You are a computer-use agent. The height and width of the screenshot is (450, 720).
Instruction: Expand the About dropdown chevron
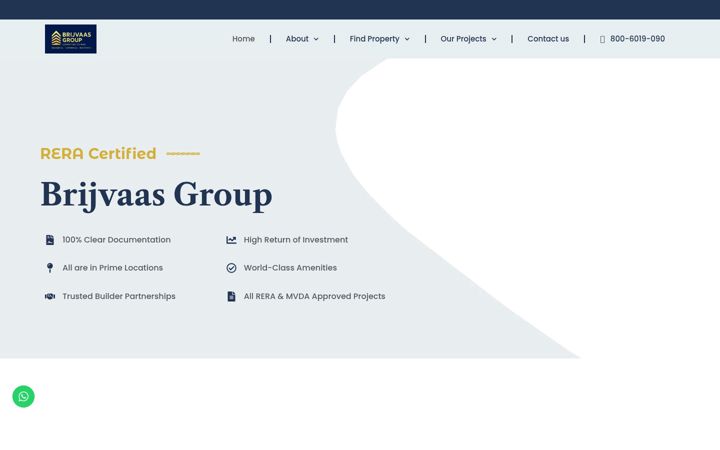(316, 39)
